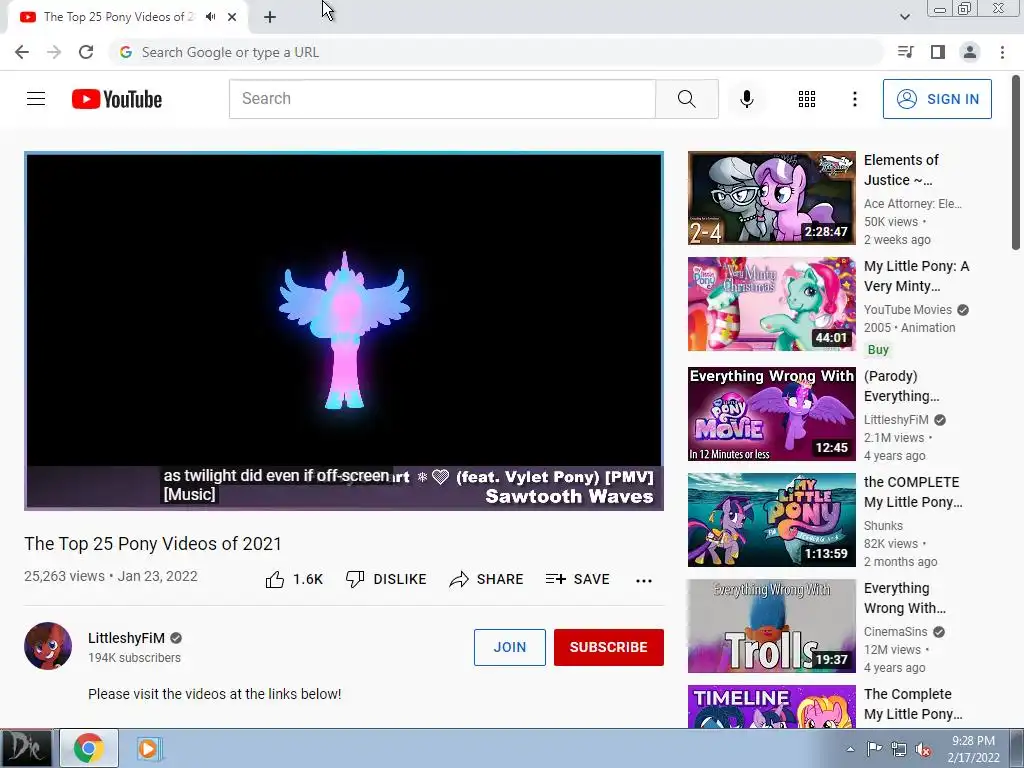1024x768 pixels.
Task: Open the LittleshyFiM channel name link
Action: (x=126, y=638)
